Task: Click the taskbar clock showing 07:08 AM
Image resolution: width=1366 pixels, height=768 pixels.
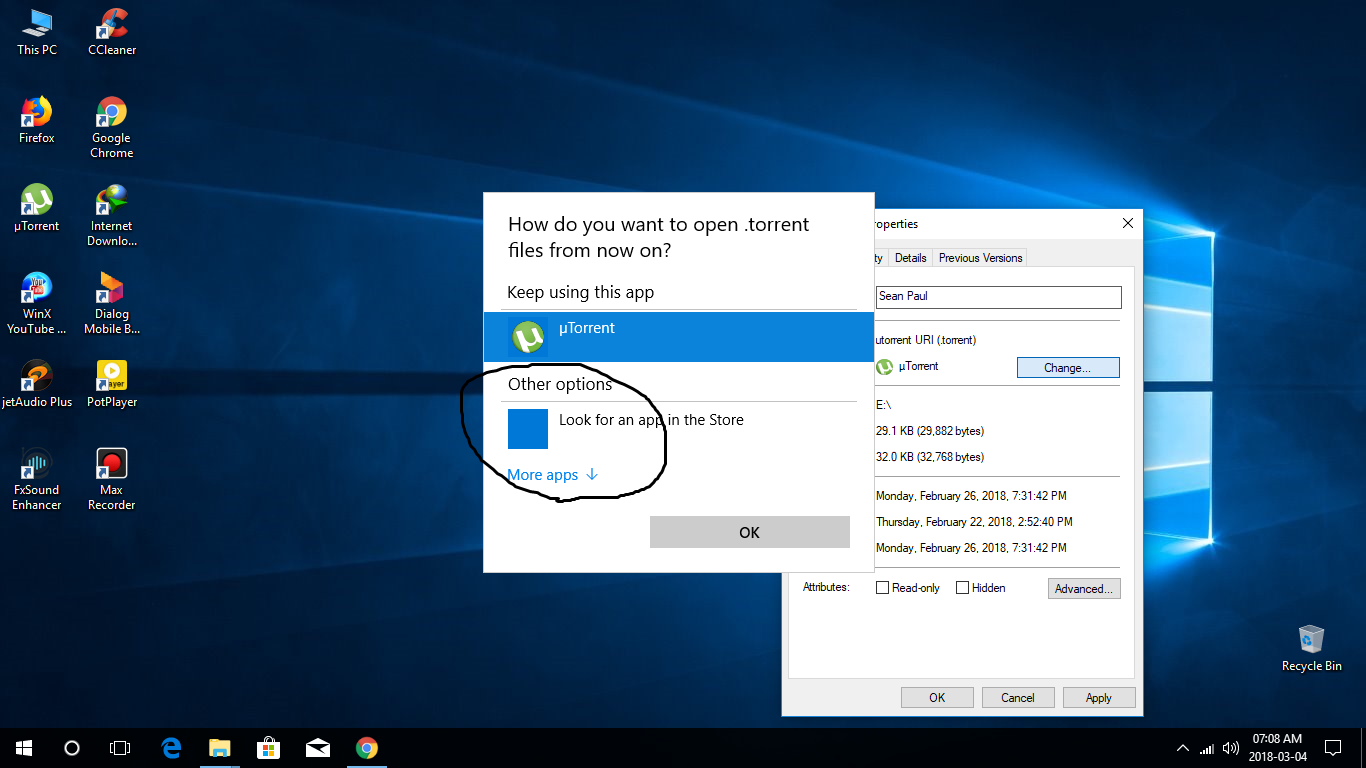Action: coord(1276,748)
